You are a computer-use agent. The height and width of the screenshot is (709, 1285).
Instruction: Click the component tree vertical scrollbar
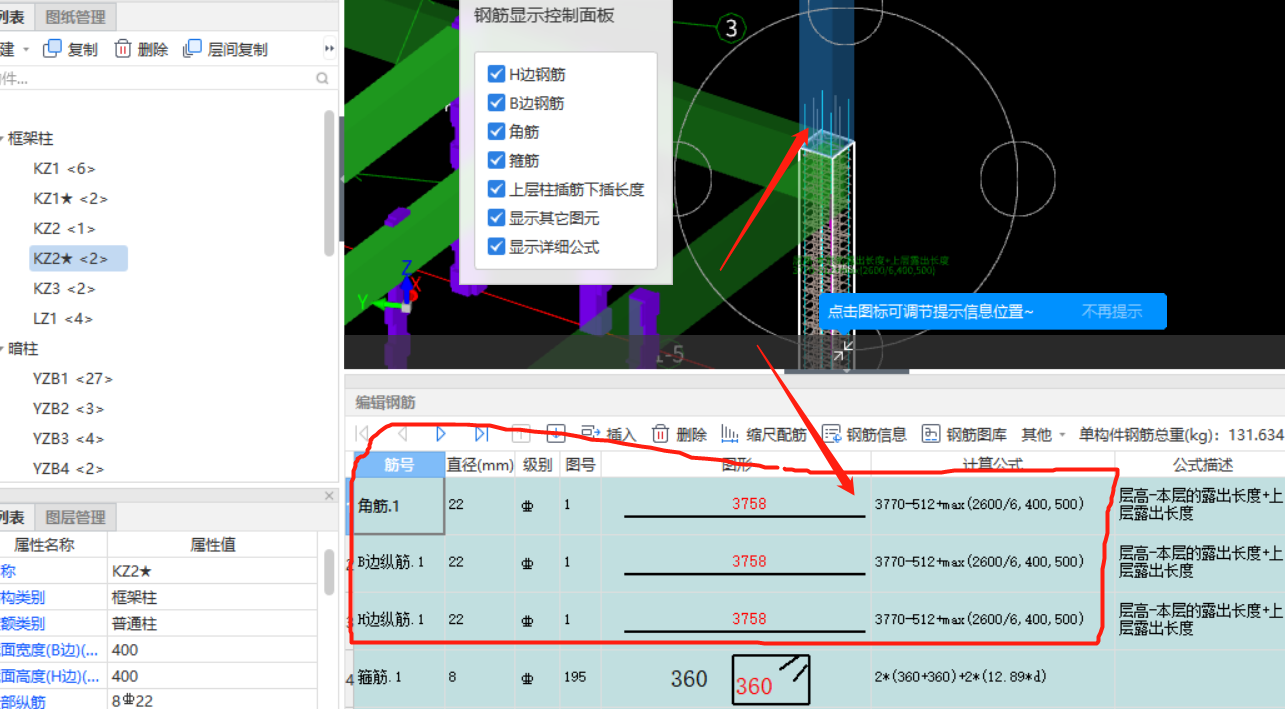pyautogui.click(x=329, y=185)
